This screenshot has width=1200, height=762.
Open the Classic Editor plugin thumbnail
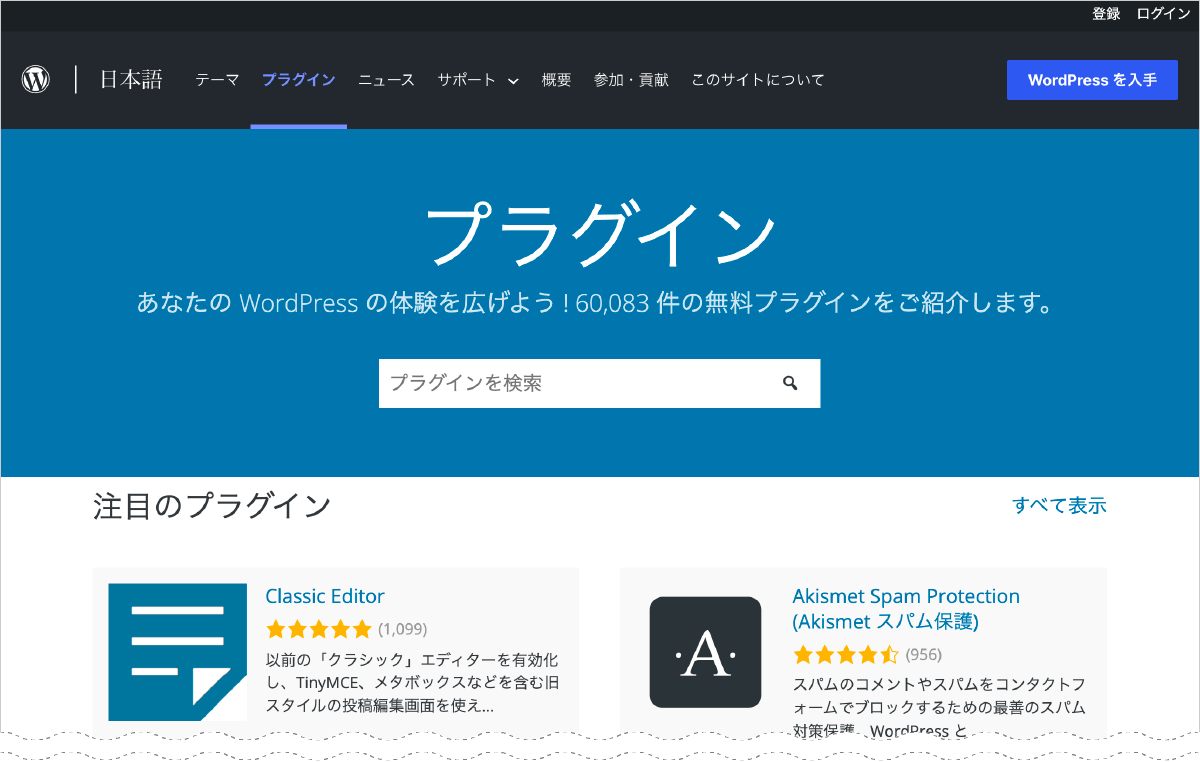[177, 652]
